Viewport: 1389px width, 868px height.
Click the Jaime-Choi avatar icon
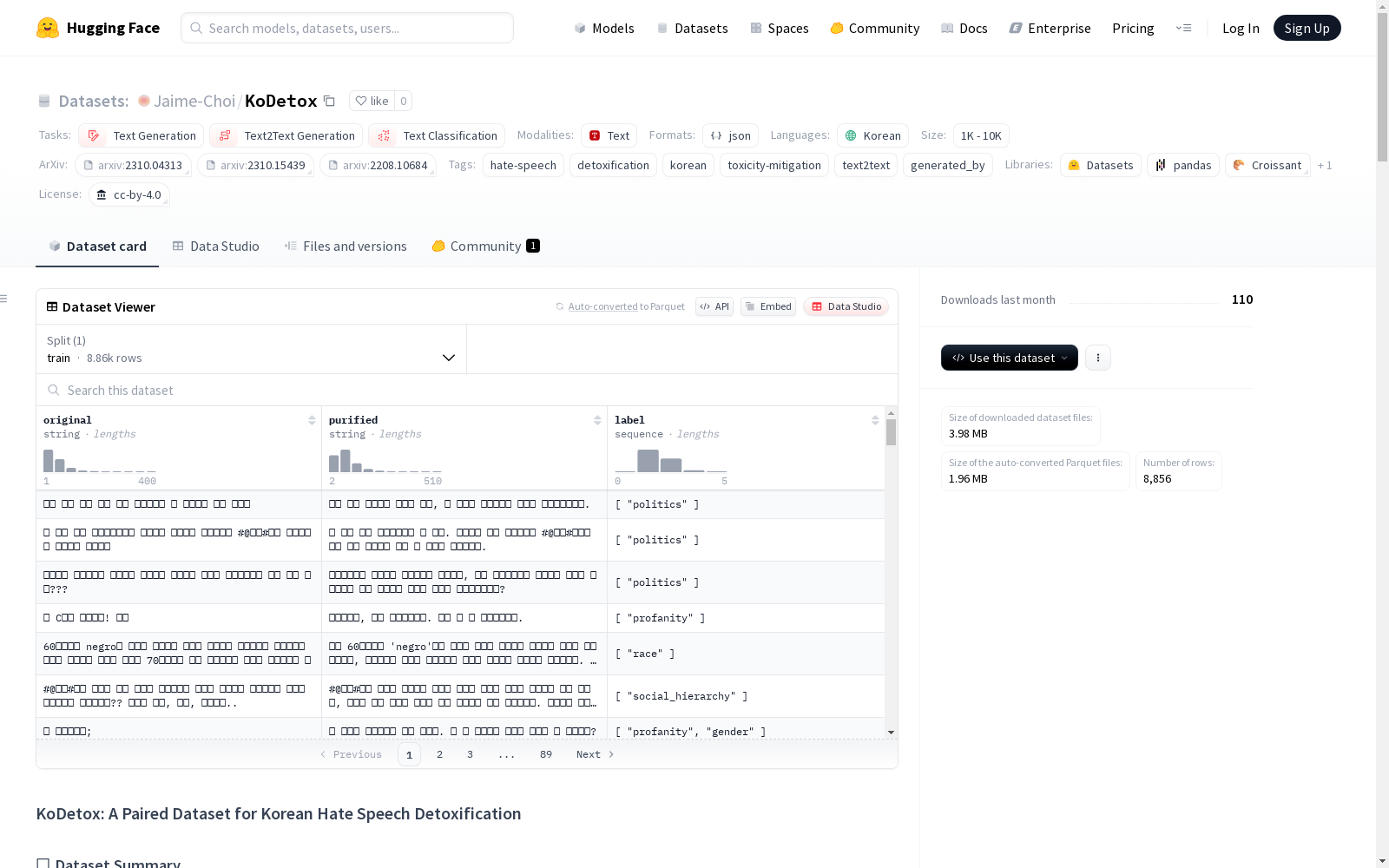pos(144,101)
